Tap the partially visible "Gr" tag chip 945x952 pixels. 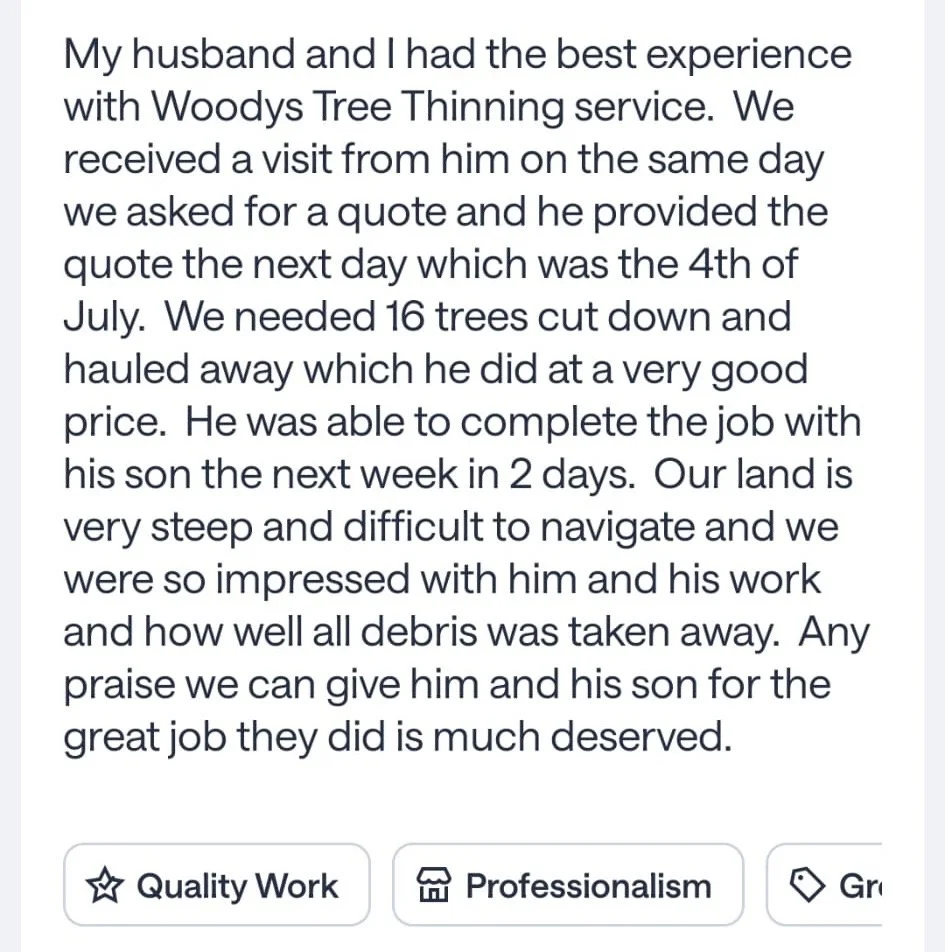tap(824, 885)
